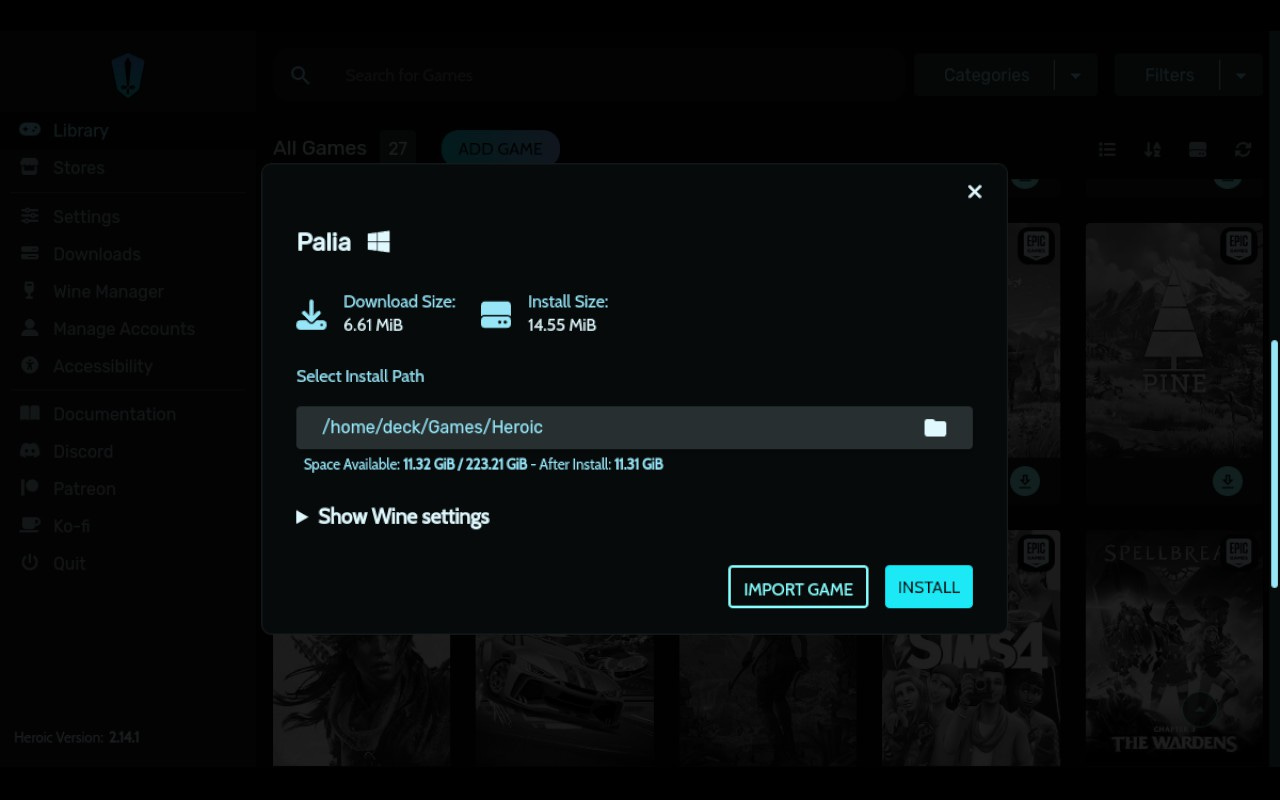Click the Quit power icon

point(30,563)
